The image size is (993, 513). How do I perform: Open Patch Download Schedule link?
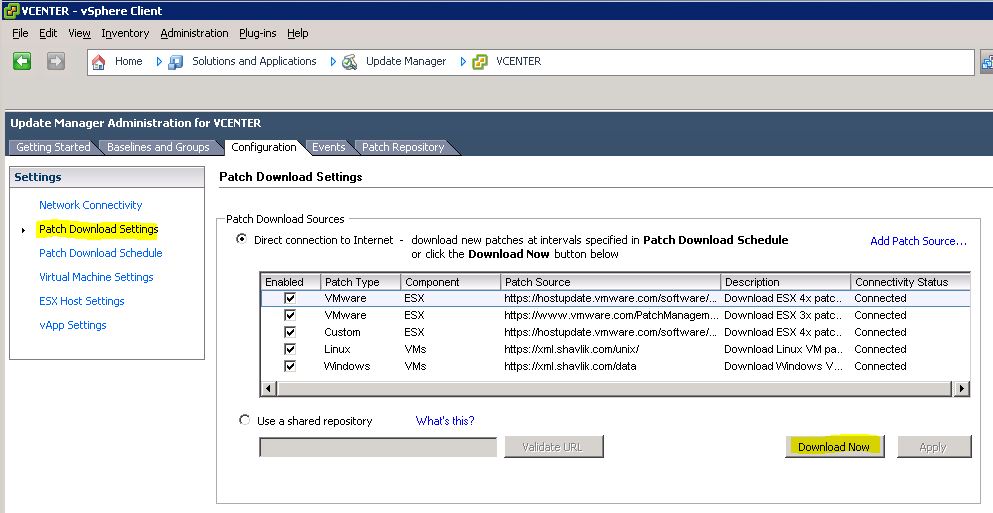pos(101,253)
